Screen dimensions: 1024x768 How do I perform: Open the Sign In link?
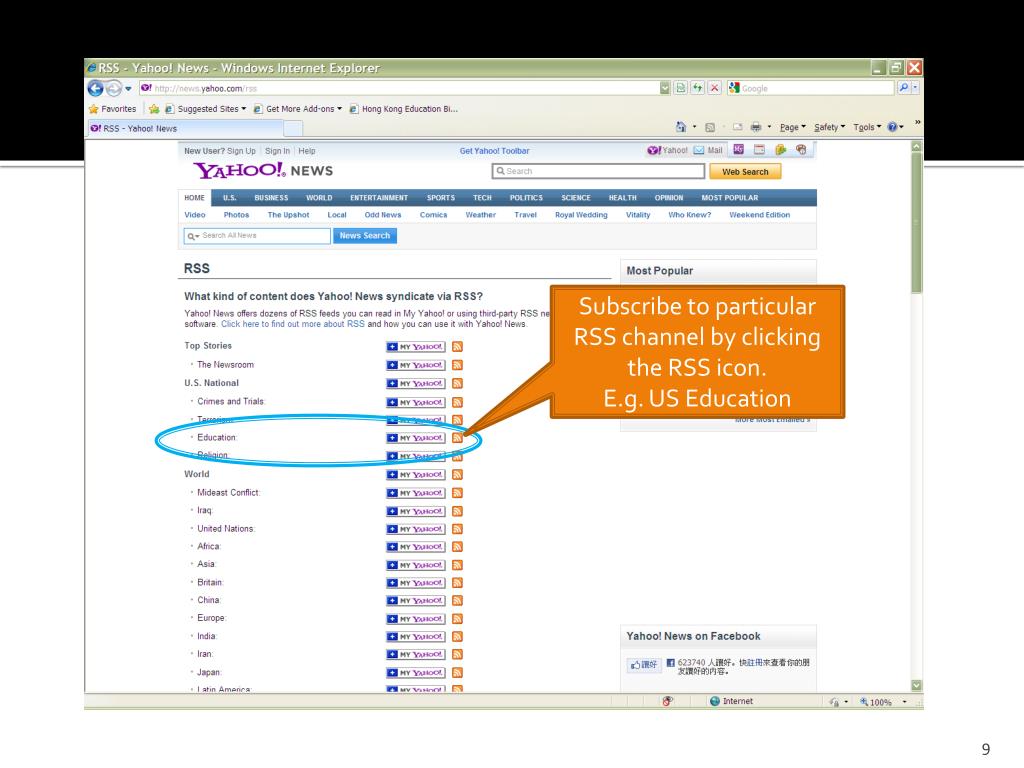coord(278,151)
